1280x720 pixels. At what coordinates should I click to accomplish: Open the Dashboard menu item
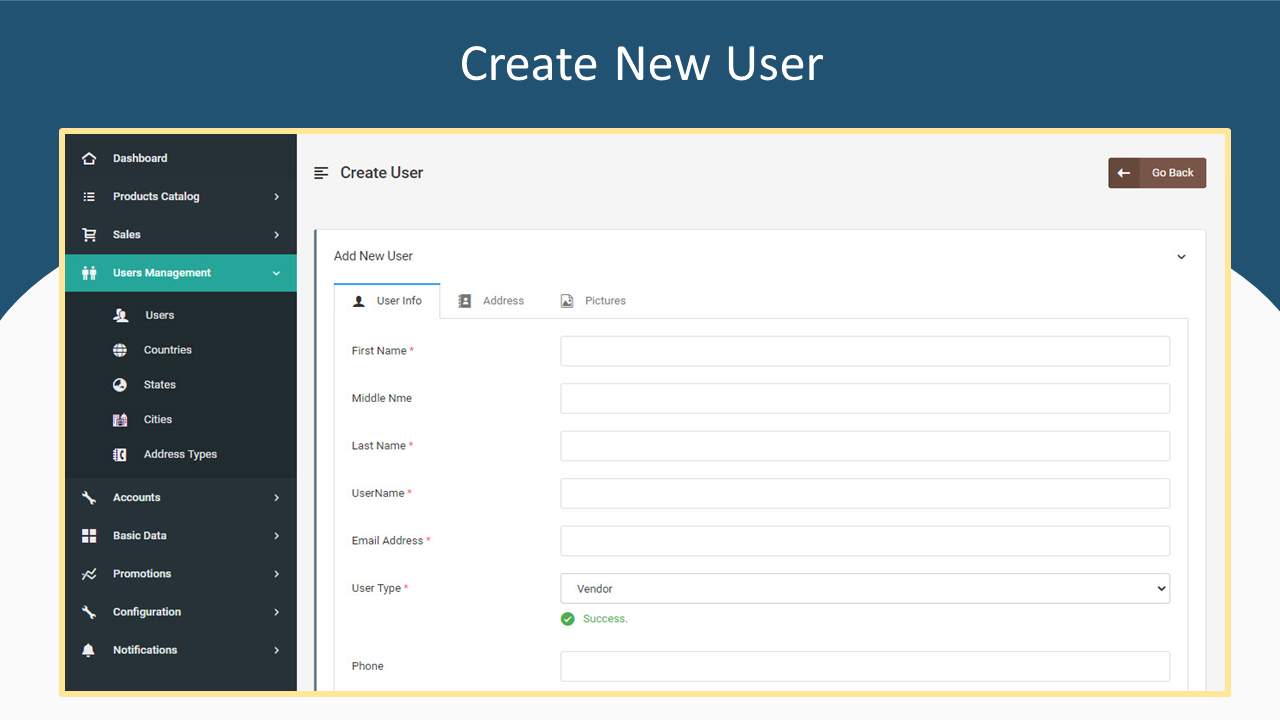181,158
